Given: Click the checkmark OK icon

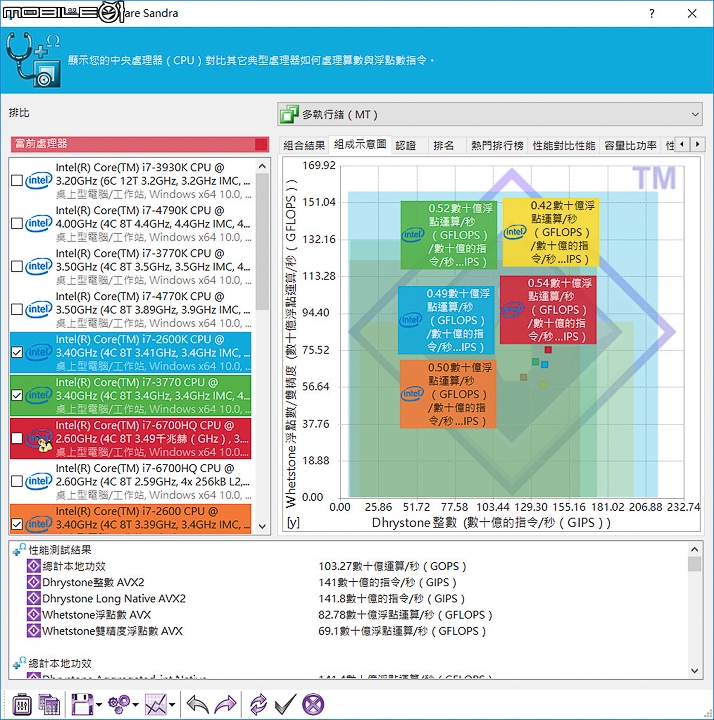Looking at the screenshot, I should click(x=285, y=704).
